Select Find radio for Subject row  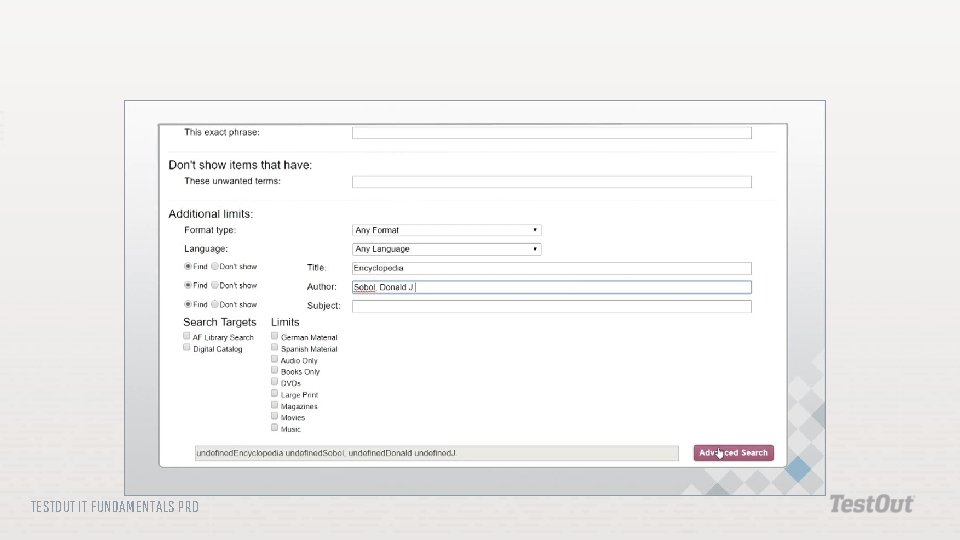pyautogui.click(x=188, y=304)
